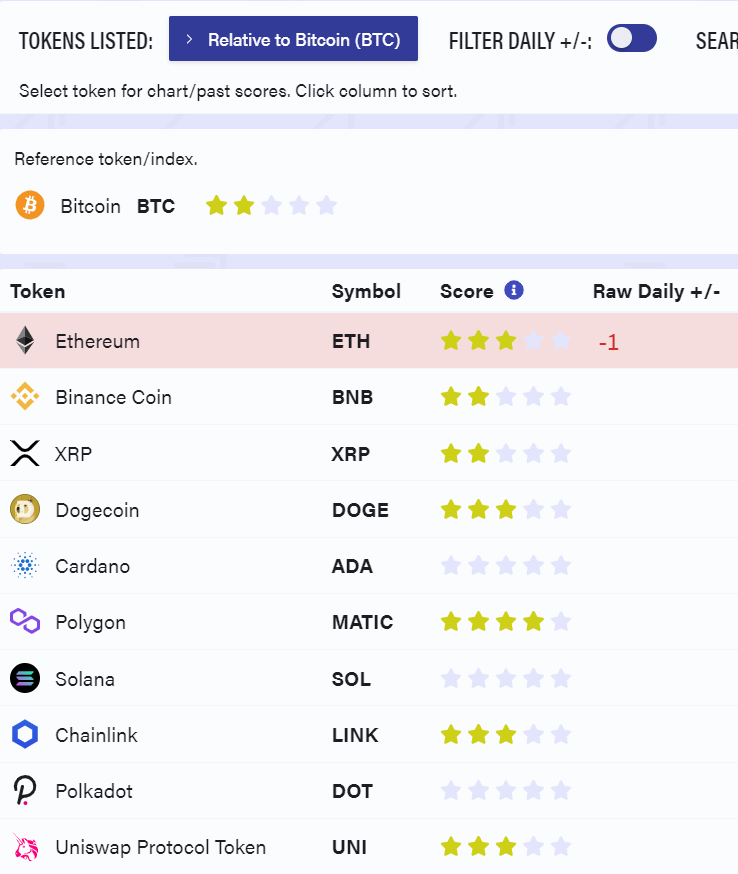The width and height of the screenshot is (738, 874).
Task: Sort by Raw Daily +/- column
Action: (657, 292)
